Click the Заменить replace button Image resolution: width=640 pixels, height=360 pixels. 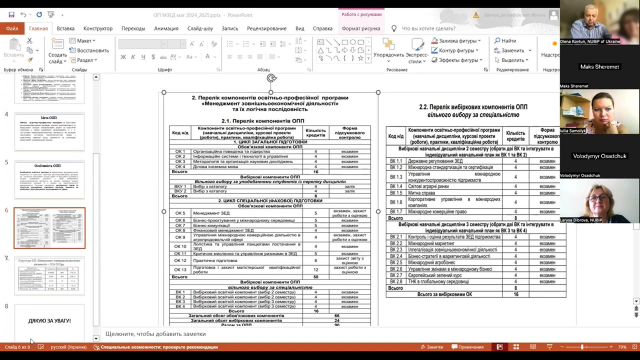(513, 51)
